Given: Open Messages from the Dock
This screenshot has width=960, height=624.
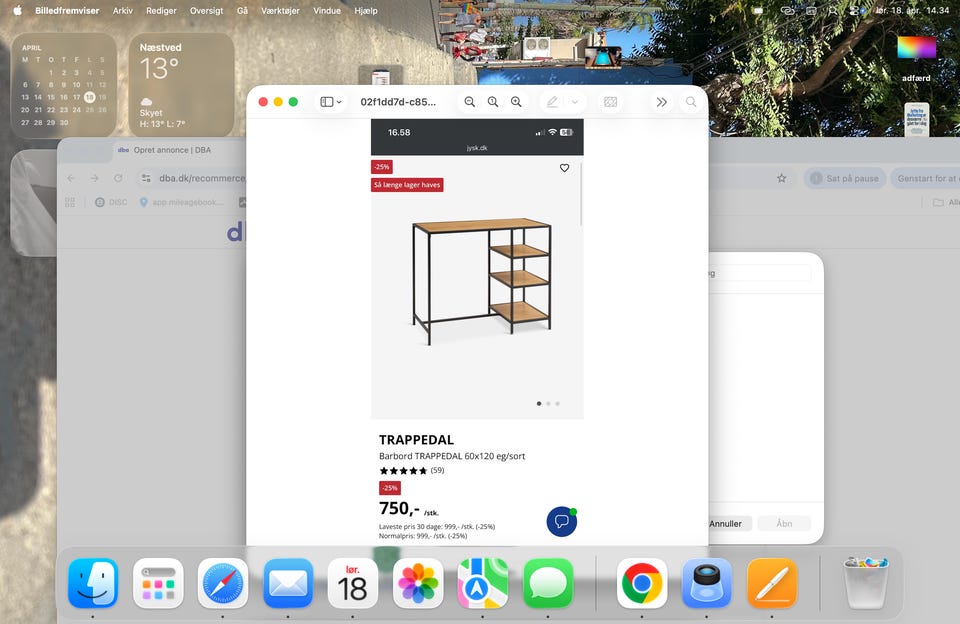Looking at the screenshot, I should click(547, 583).
